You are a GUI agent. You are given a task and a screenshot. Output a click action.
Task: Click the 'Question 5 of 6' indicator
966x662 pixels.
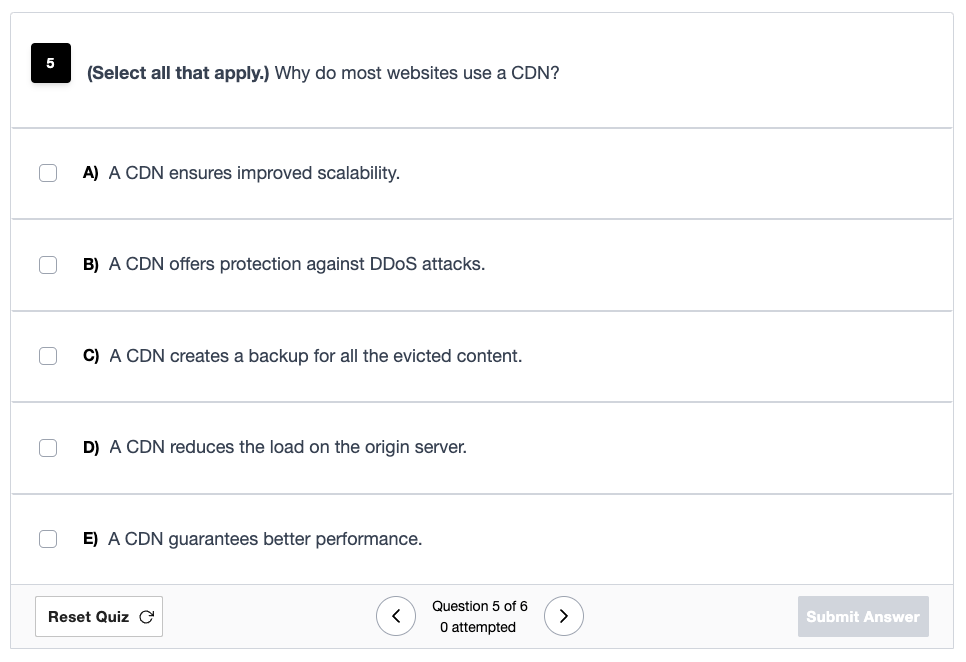point(480,606)
